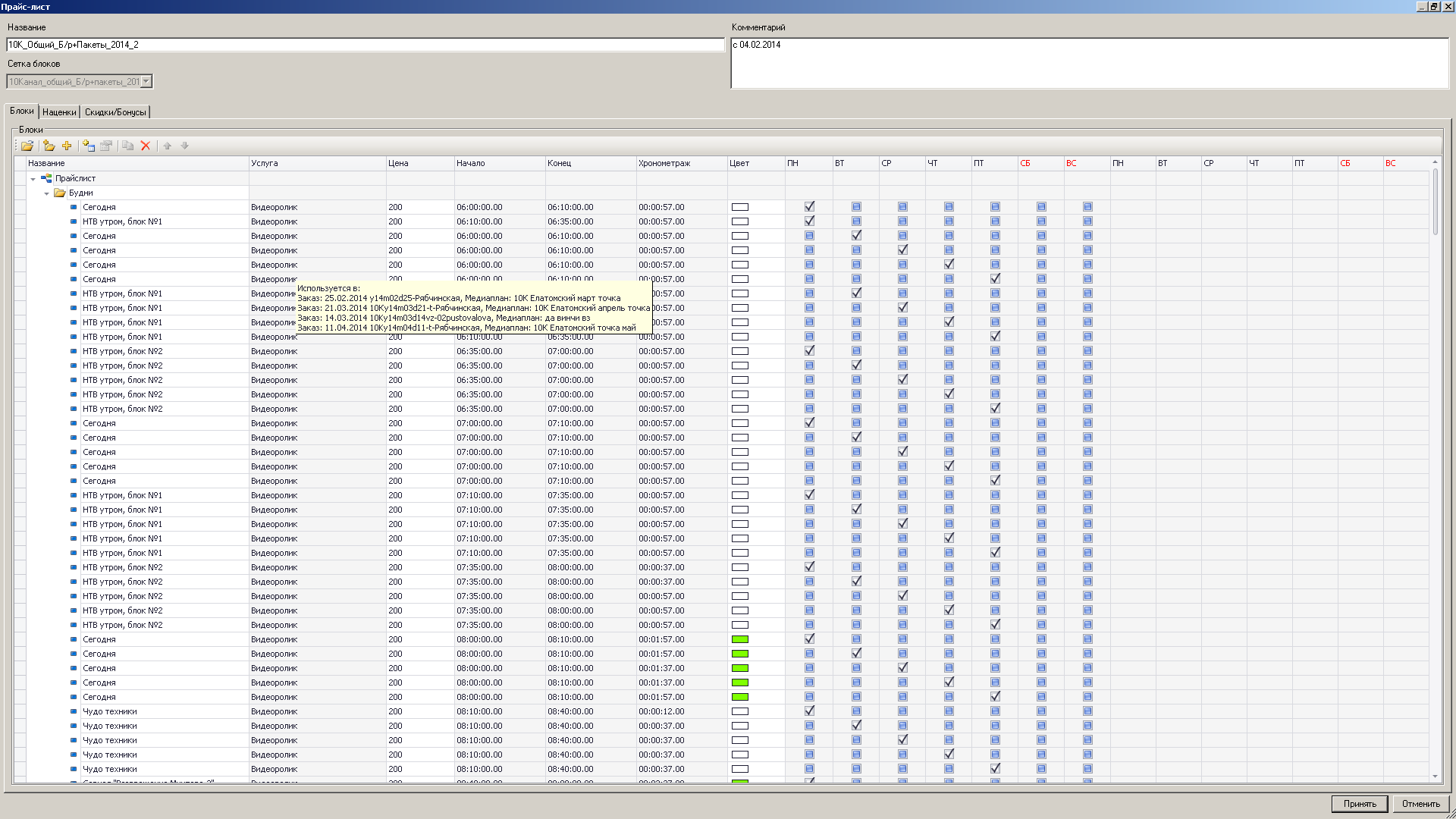Click the table scrollbar up arrow
This screenshot has height=819, width=1456.
pyautogui.click(x=1435, y=162)
